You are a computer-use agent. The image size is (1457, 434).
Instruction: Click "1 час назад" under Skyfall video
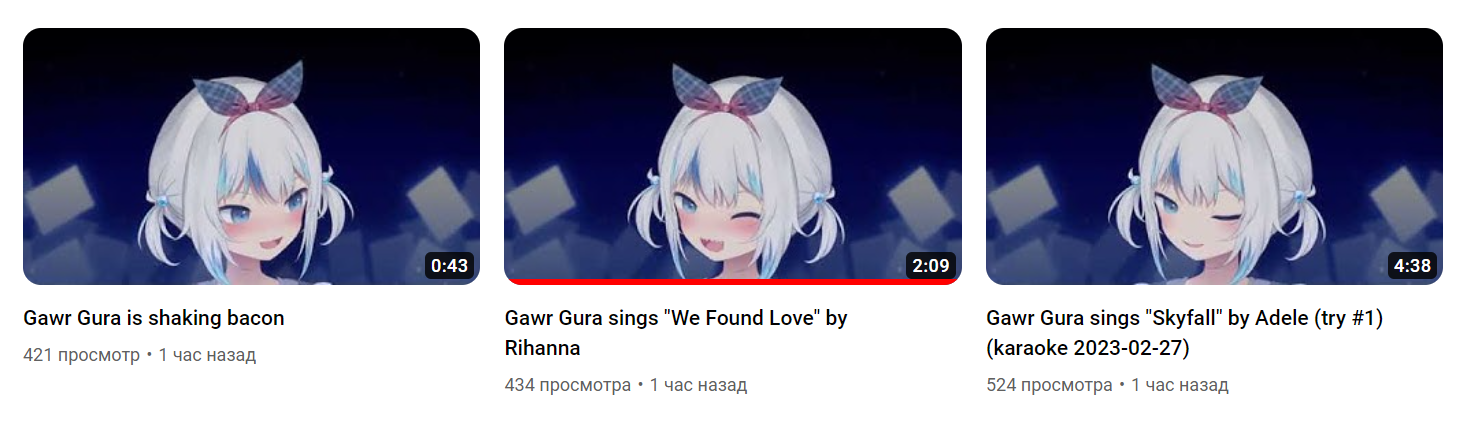click(1180, 385)
